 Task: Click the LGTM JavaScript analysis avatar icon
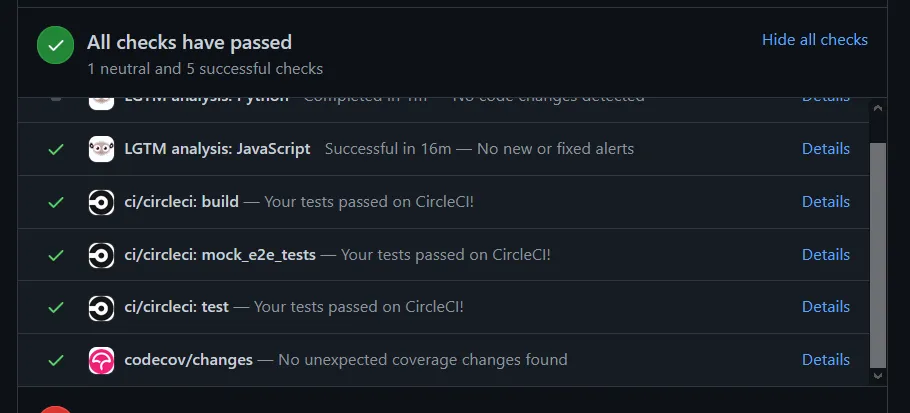[101, 149]
